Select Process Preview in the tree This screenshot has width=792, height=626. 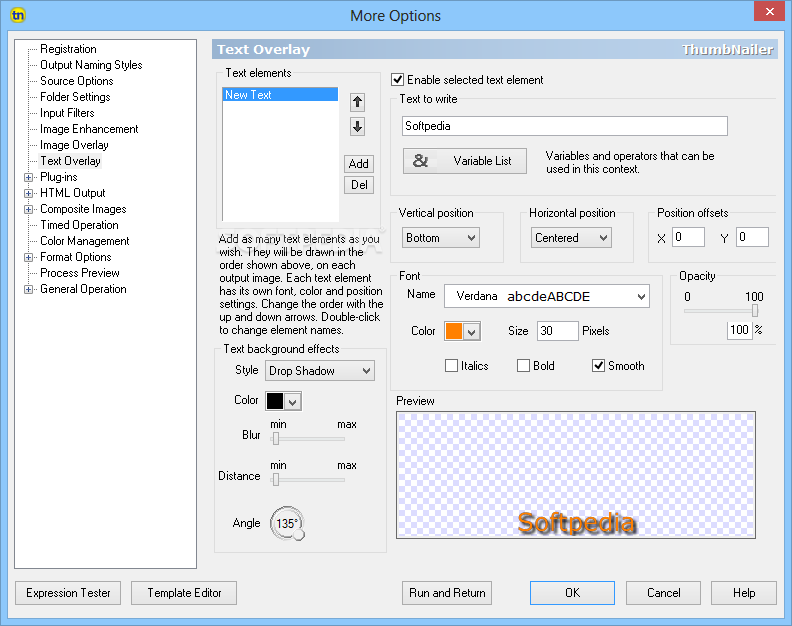click(80, 273)
